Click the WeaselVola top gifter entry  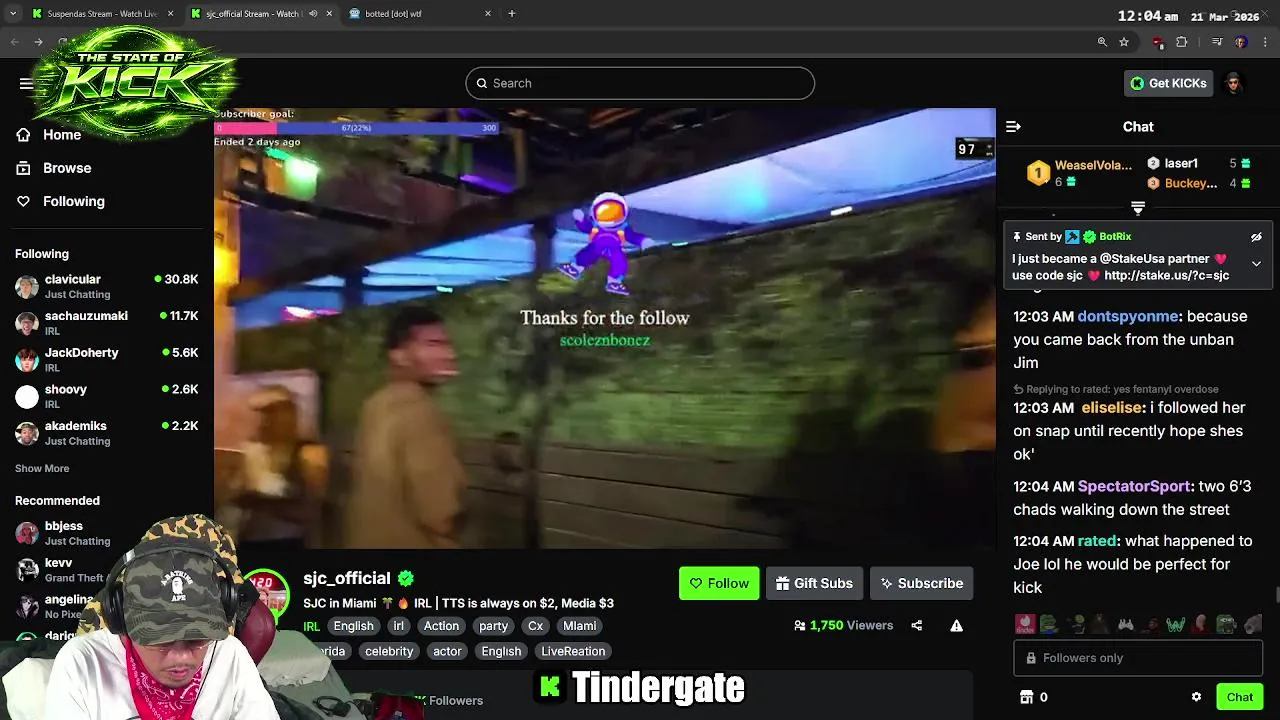(1079, 173)
